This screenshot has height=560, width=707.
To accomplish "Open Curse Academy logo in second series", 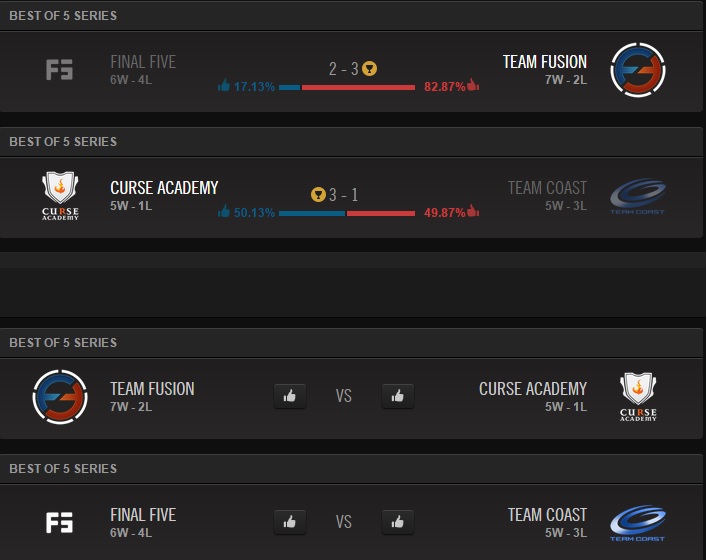I will 60,196.
